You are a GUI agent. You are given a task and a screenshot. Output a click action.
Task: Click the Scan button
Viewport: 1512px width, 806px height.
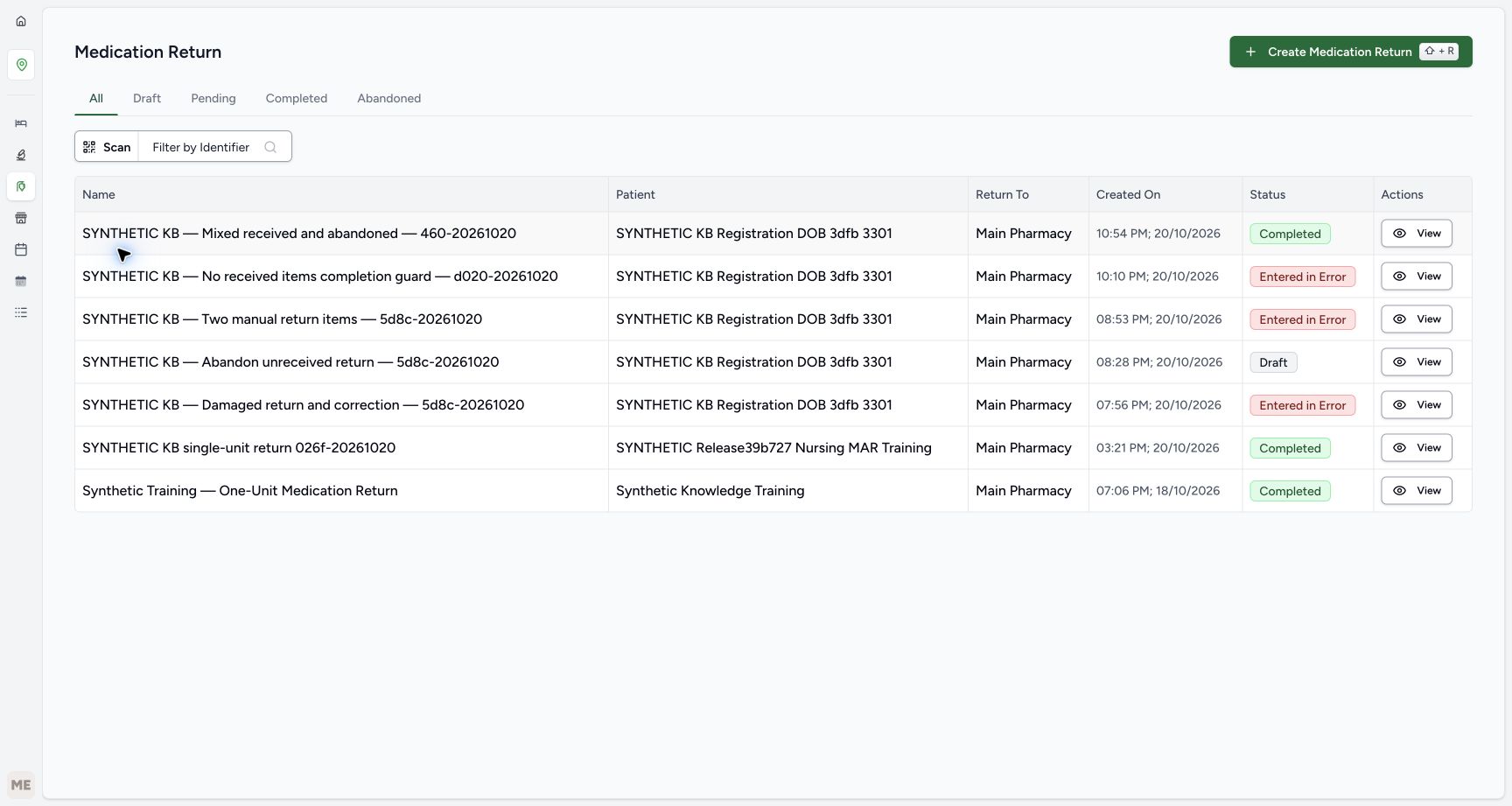107,147
